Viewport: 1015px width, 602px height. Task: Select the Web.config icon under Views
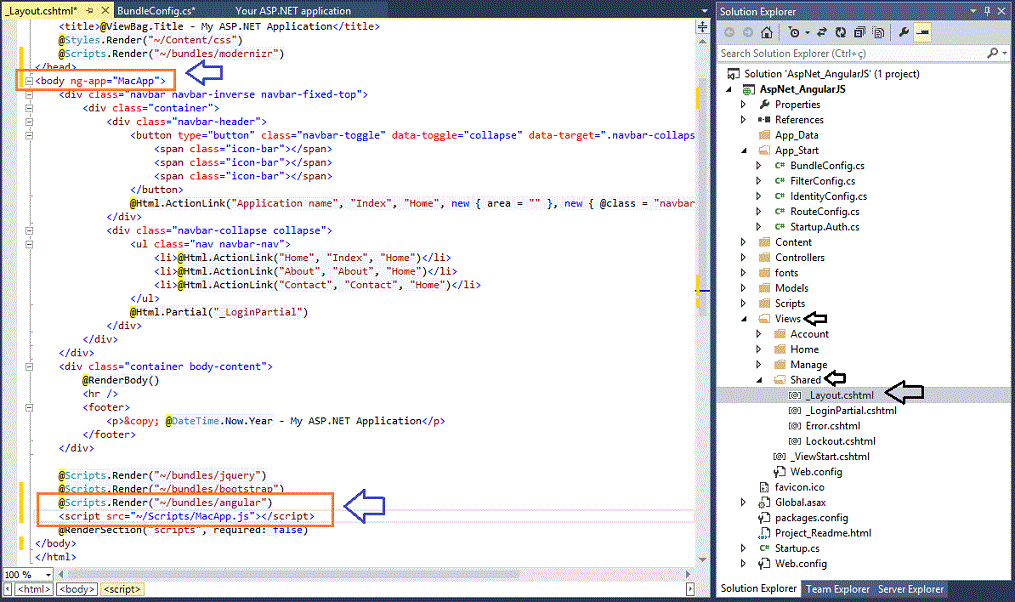(779, 472)
